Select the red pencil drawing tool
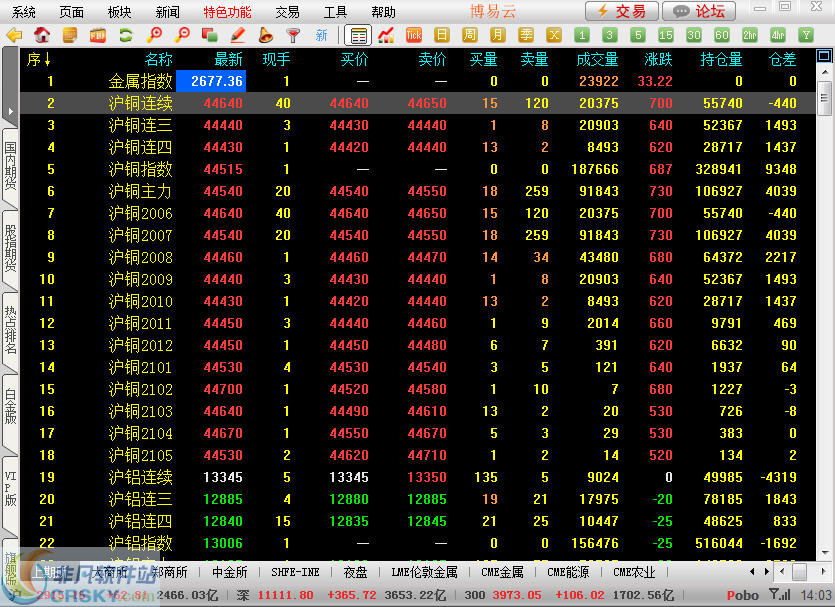835x607 pixels. [x=238, y=35]
